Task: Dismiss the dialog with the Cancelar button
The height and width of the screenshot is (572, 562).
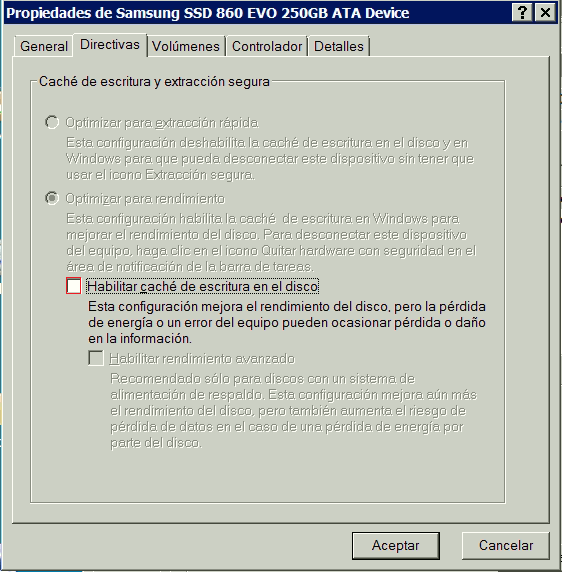Action: tap(505, 545)
